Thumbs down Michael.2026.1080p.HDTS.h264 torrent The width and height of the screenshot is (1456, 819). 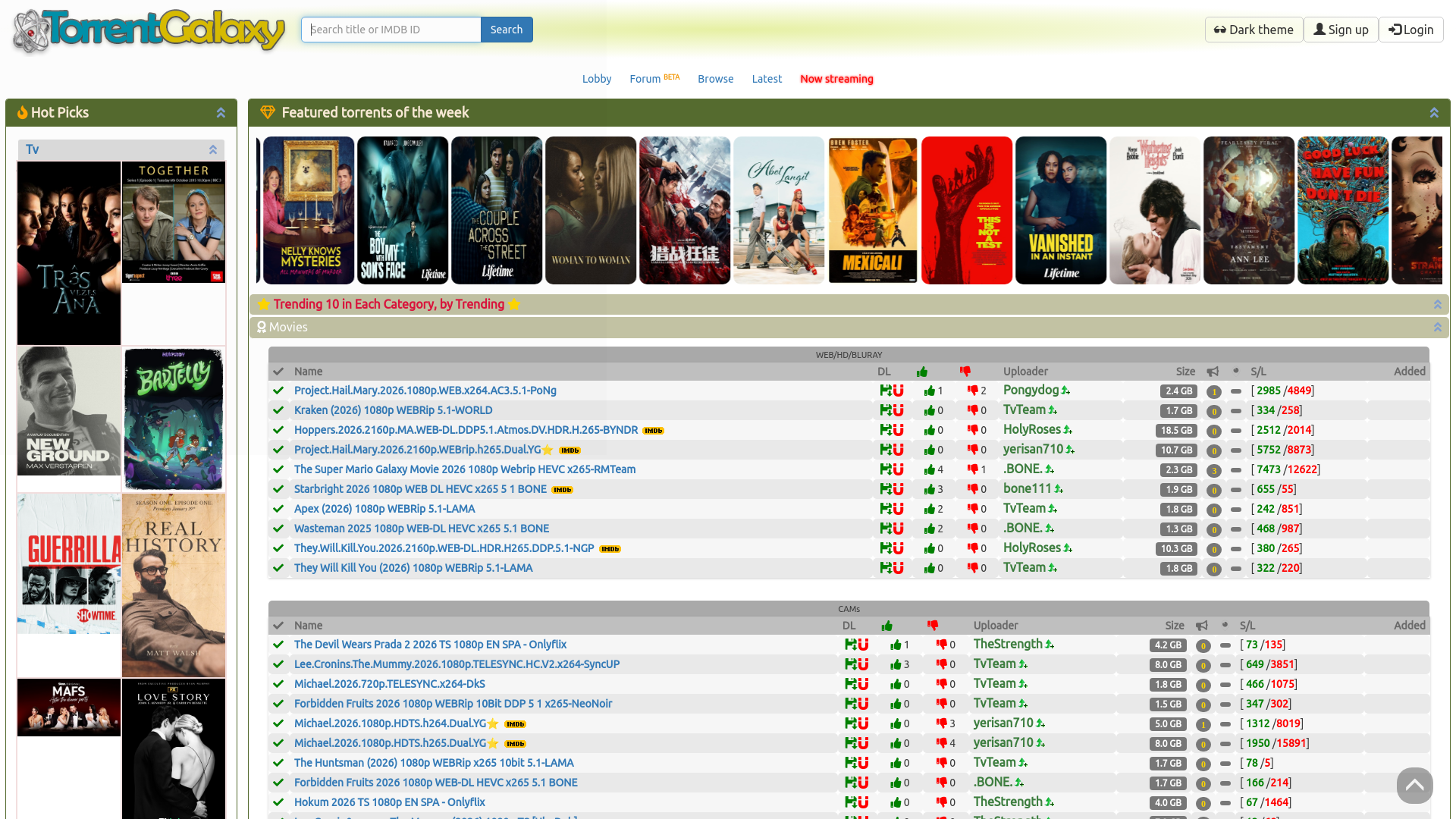click(941, 723)
